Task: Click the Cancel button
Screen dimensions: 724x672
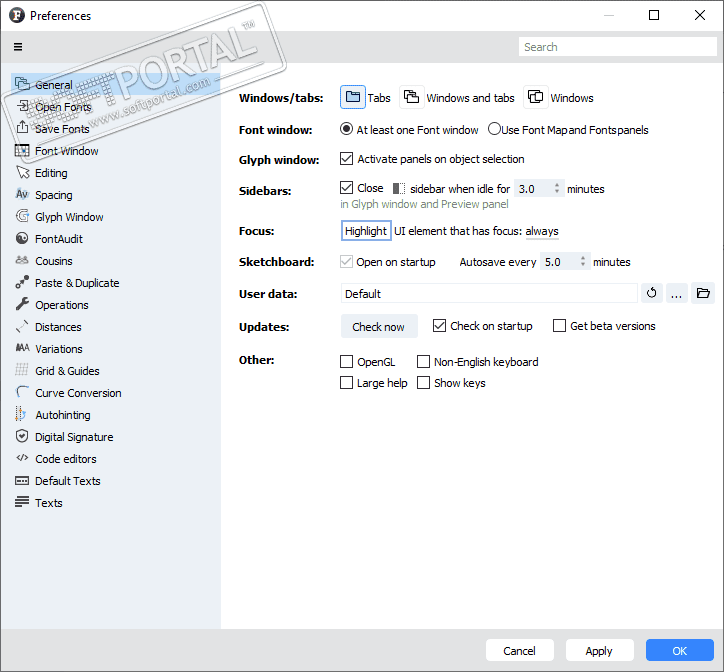Action: tap(519, 650)
